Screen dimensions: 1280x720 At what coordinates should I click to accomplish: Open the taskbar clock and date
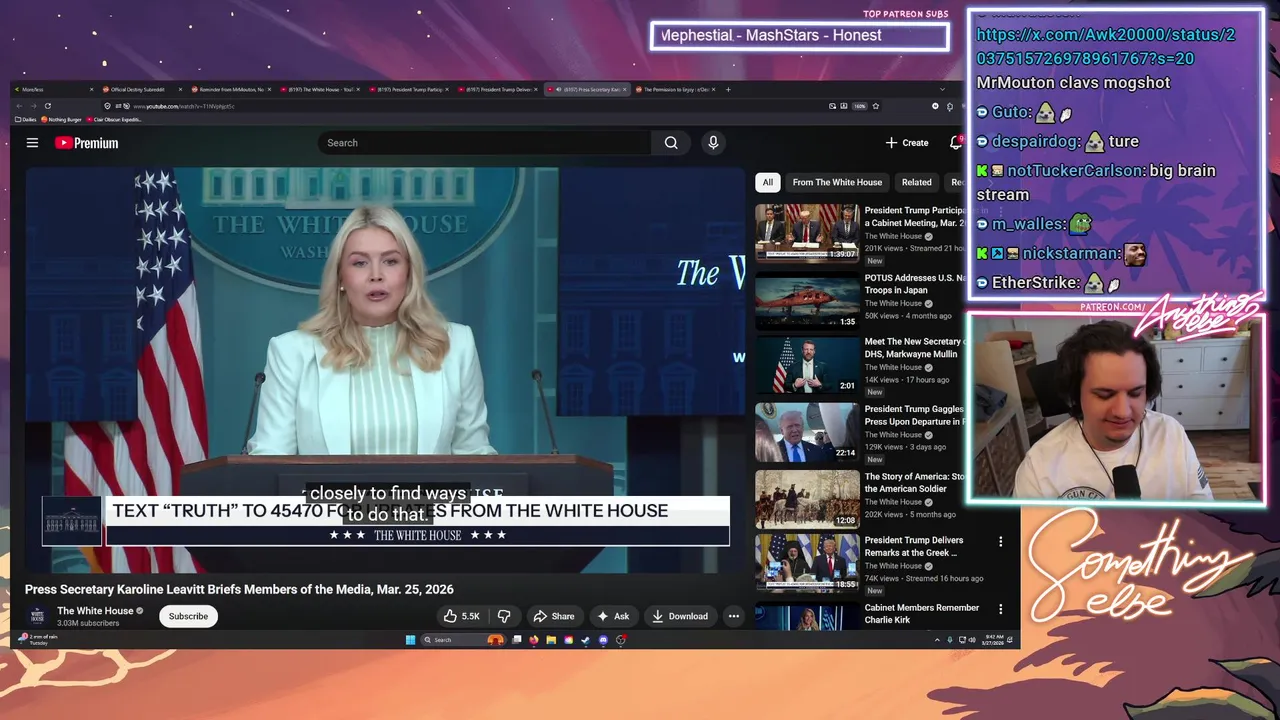pos(993,640)
